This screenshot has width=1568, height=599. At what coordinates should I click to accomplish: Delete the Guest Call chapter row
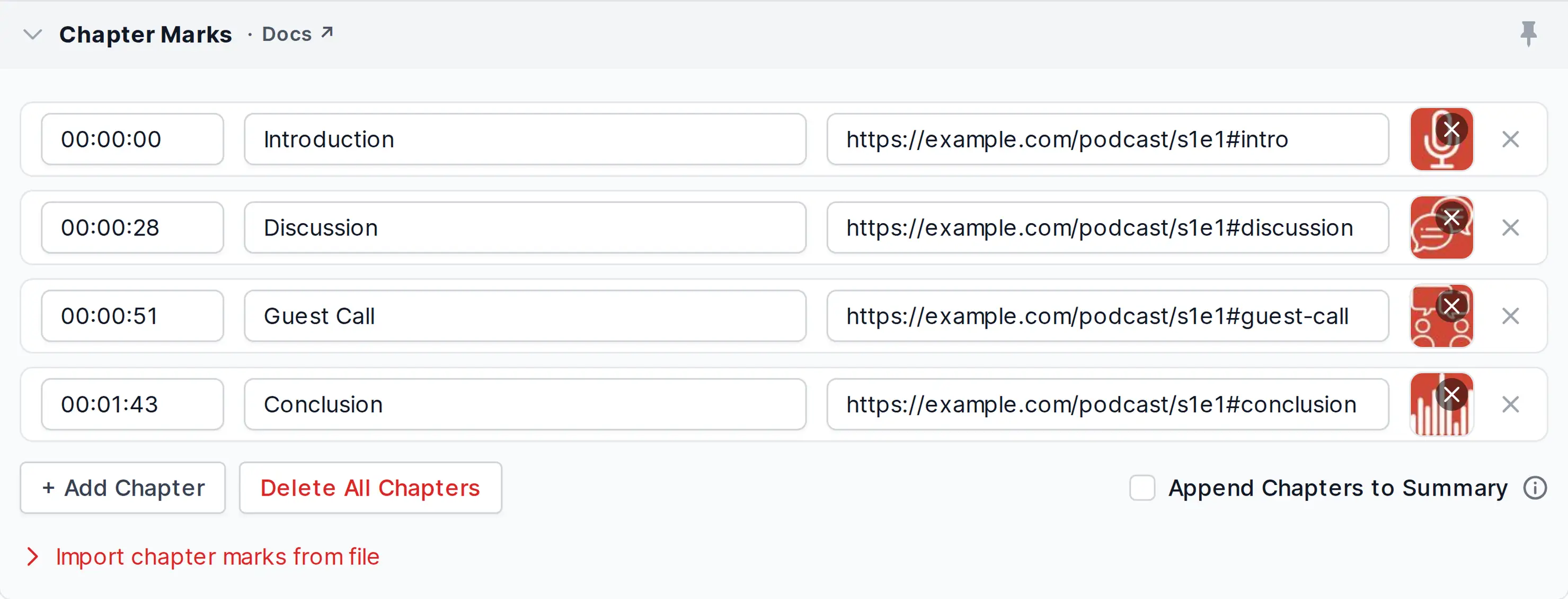1510,316
